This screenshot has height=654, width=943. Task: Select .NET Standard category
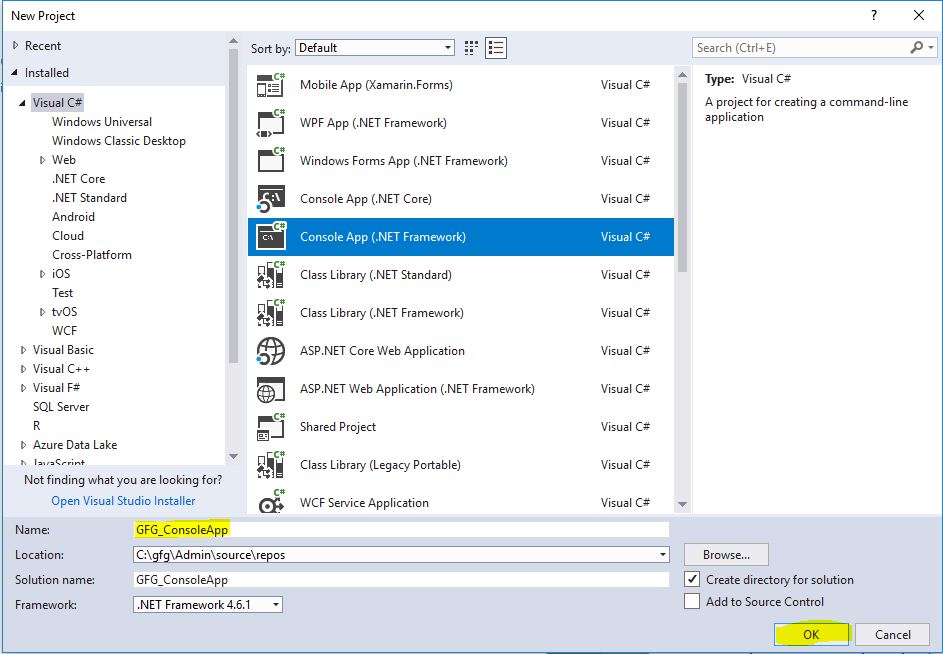click(x=89, y=198)
